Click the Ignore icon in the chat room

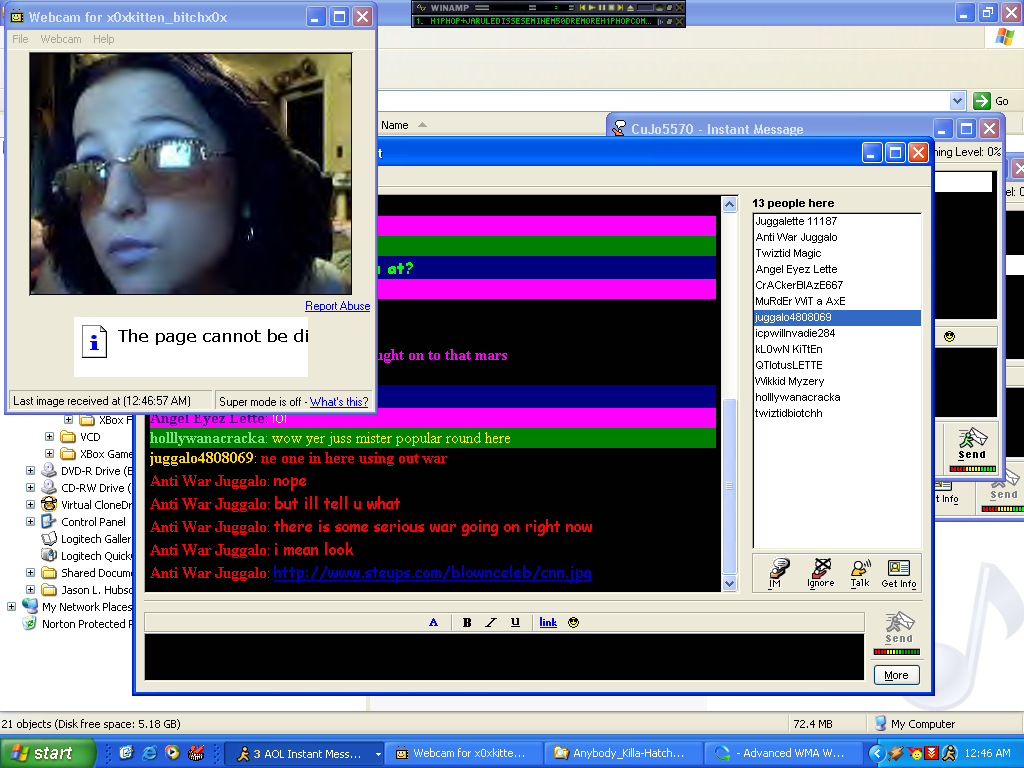tap(820, 572)
